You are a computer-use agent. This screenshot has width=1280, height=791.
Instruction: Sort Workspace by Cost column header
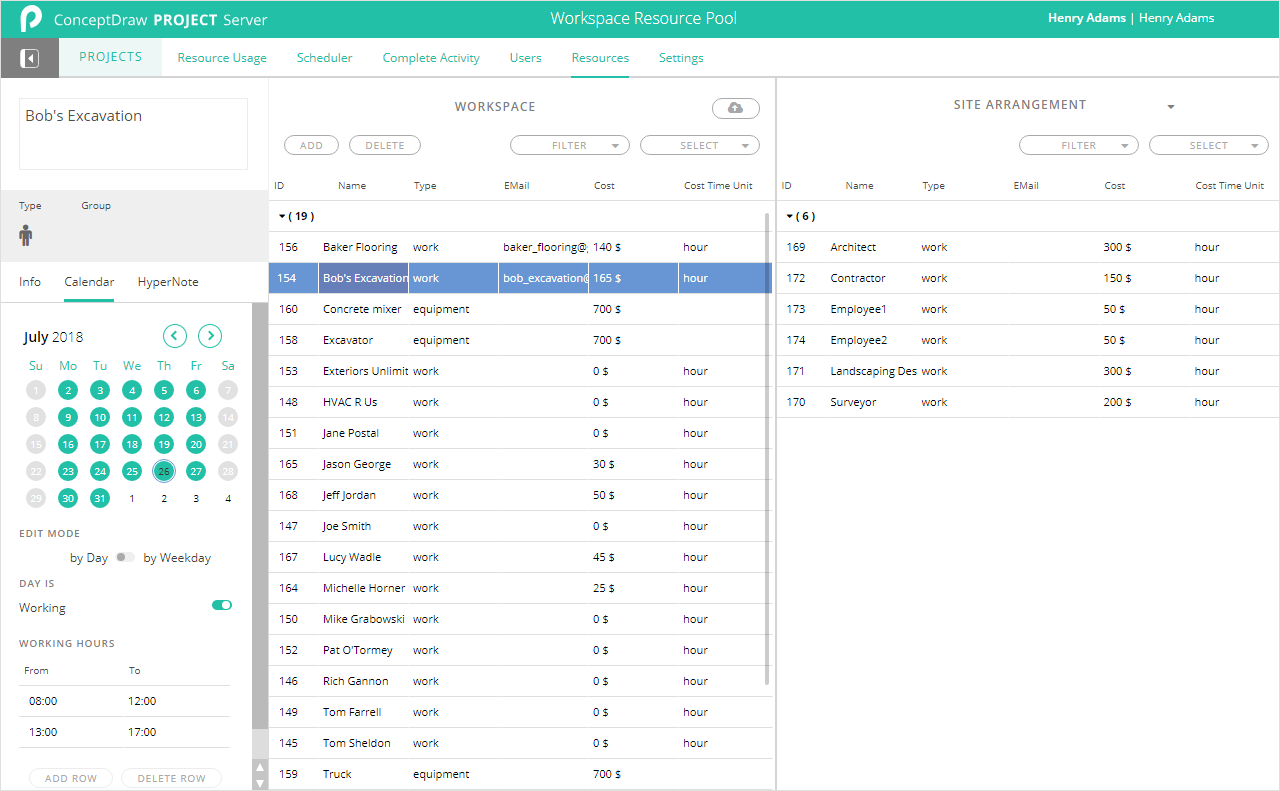pos(604,186)
